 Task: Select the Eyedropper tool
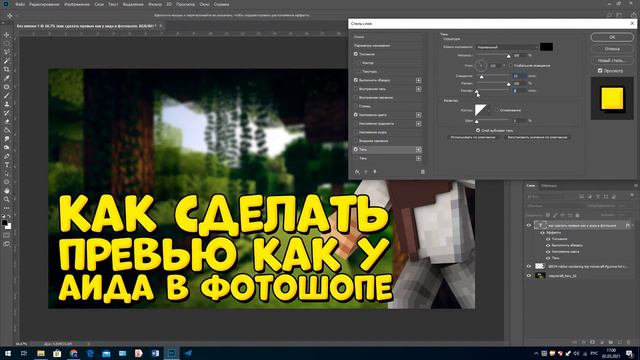tap(7, 78)
